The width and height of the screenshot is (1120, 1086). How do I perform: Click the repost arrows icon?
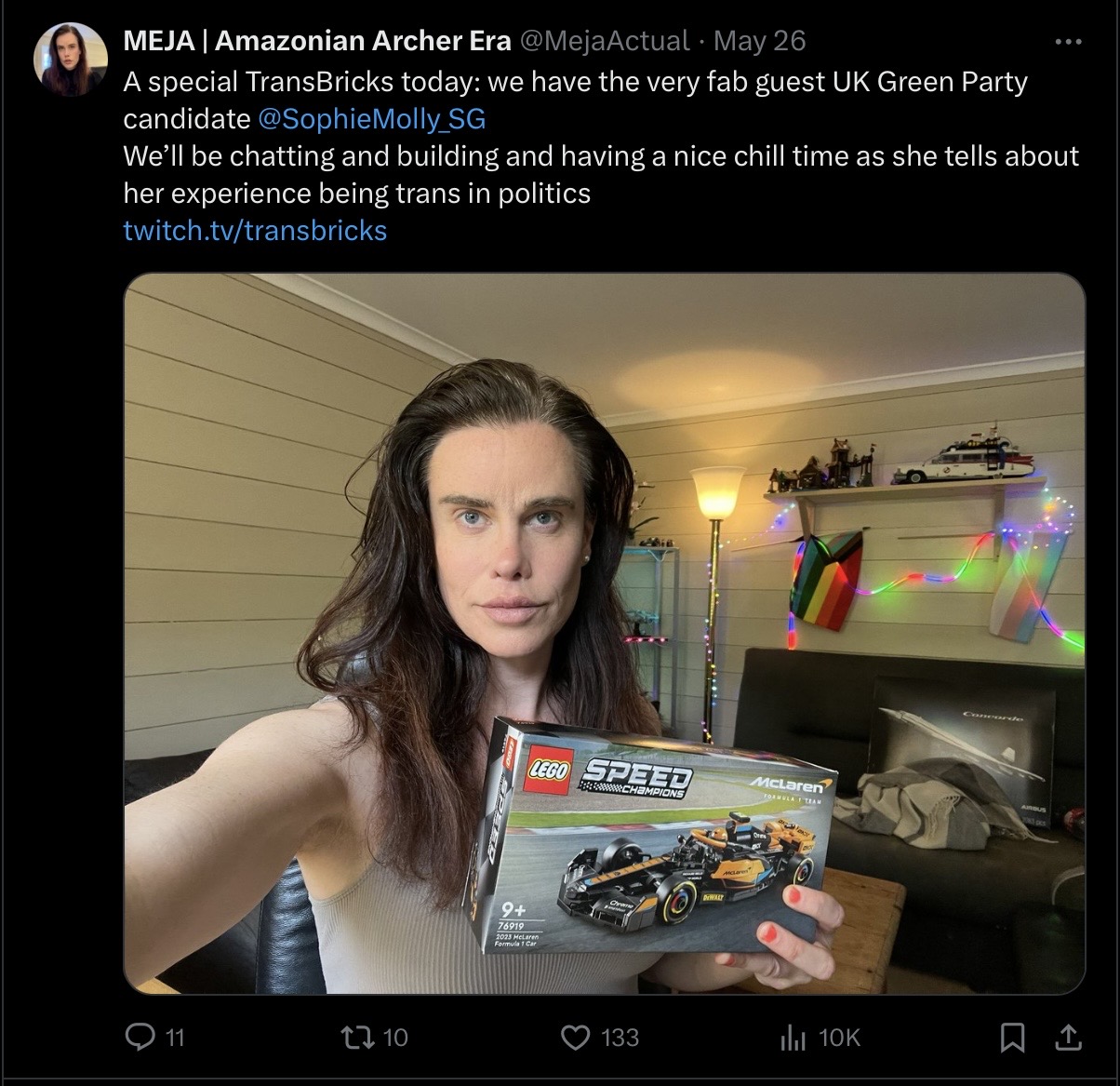(x=355, y=1037)
